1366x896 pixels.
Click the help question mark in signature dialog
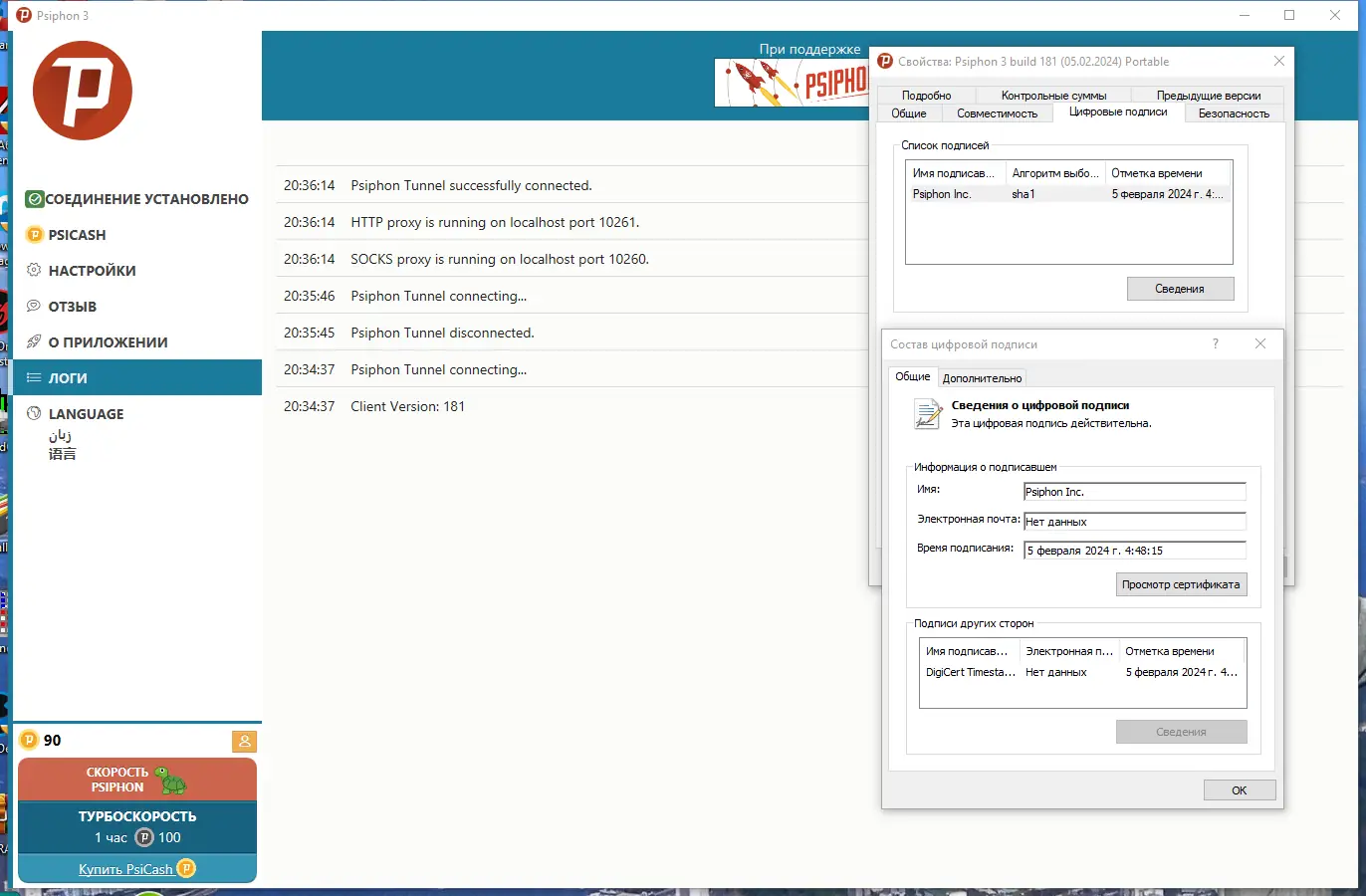tap(1215, 343)
